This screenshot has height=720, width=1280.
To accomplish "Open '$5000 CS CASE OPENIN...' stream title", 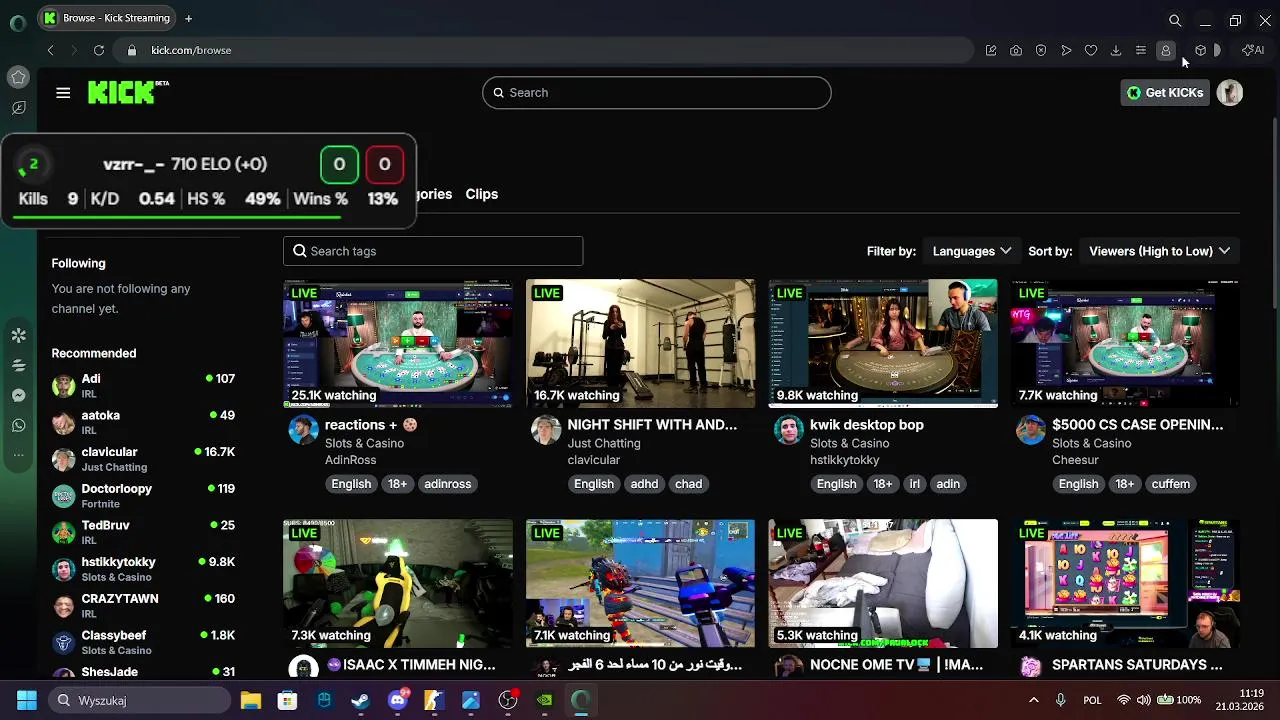I will click(1137, 425).
